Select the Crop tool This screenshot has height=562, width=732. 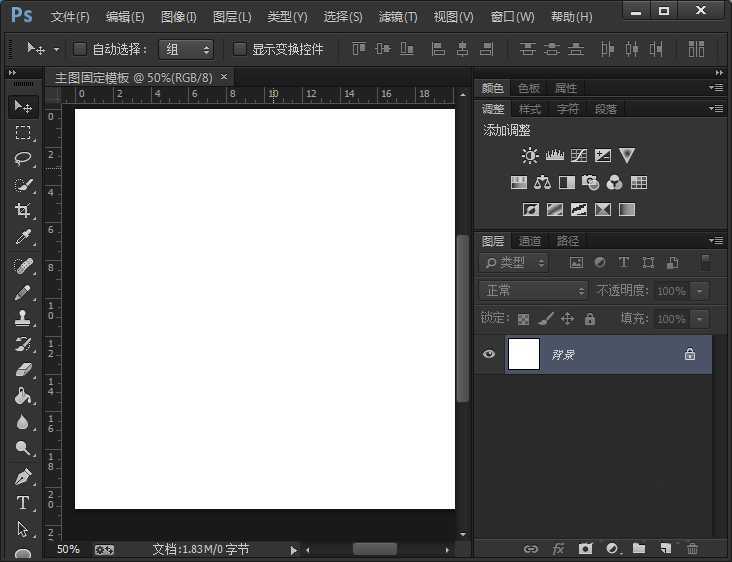[x=23, y=211]
